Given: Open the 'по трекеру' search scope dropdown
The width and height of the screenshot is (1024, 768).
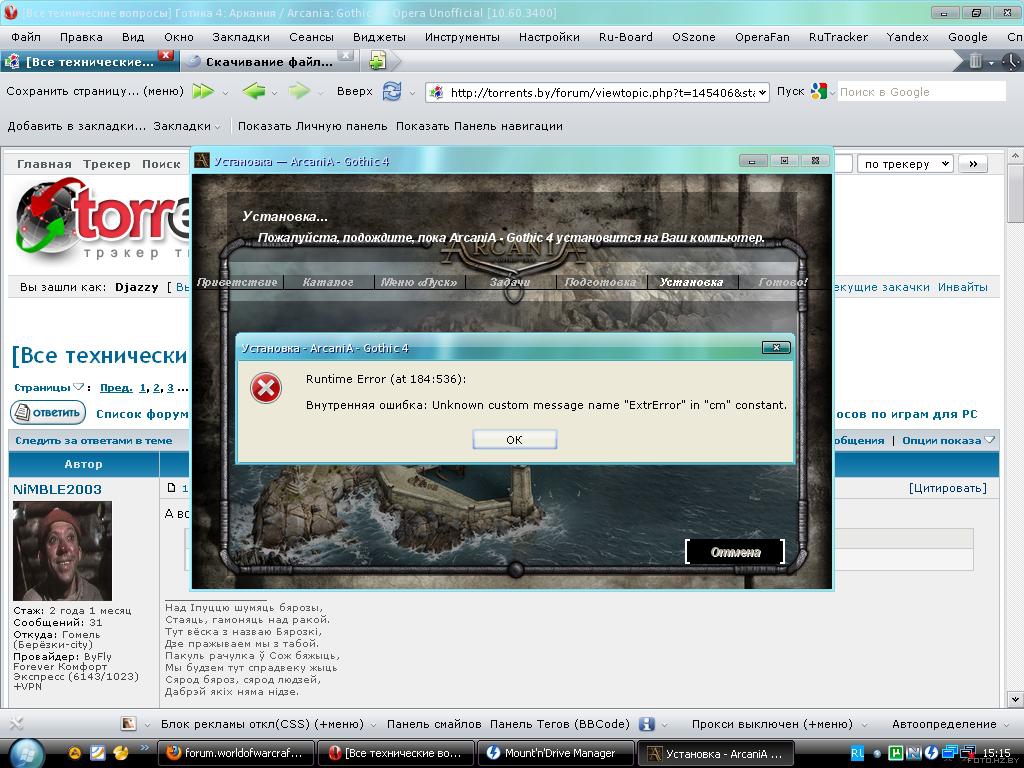Looking at the screenshot, I should pyautogui.click(x=906, y=164).
